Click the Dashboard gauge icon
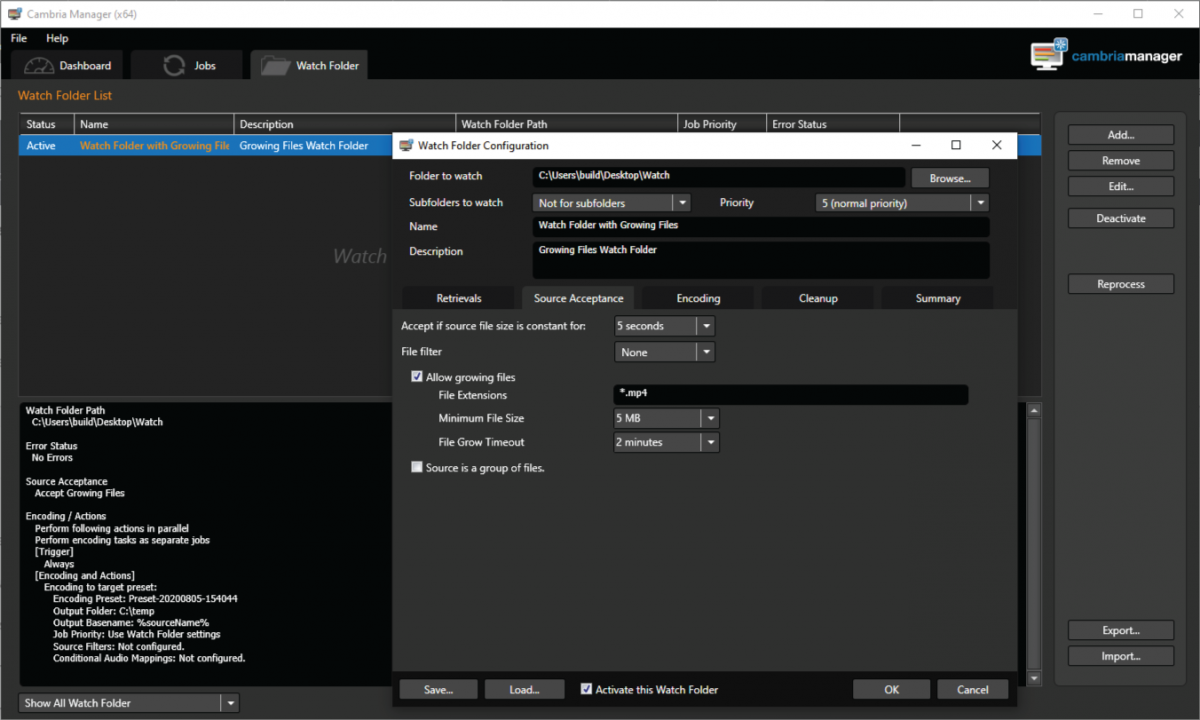The image size is (1200, 720). coord(39,66)
